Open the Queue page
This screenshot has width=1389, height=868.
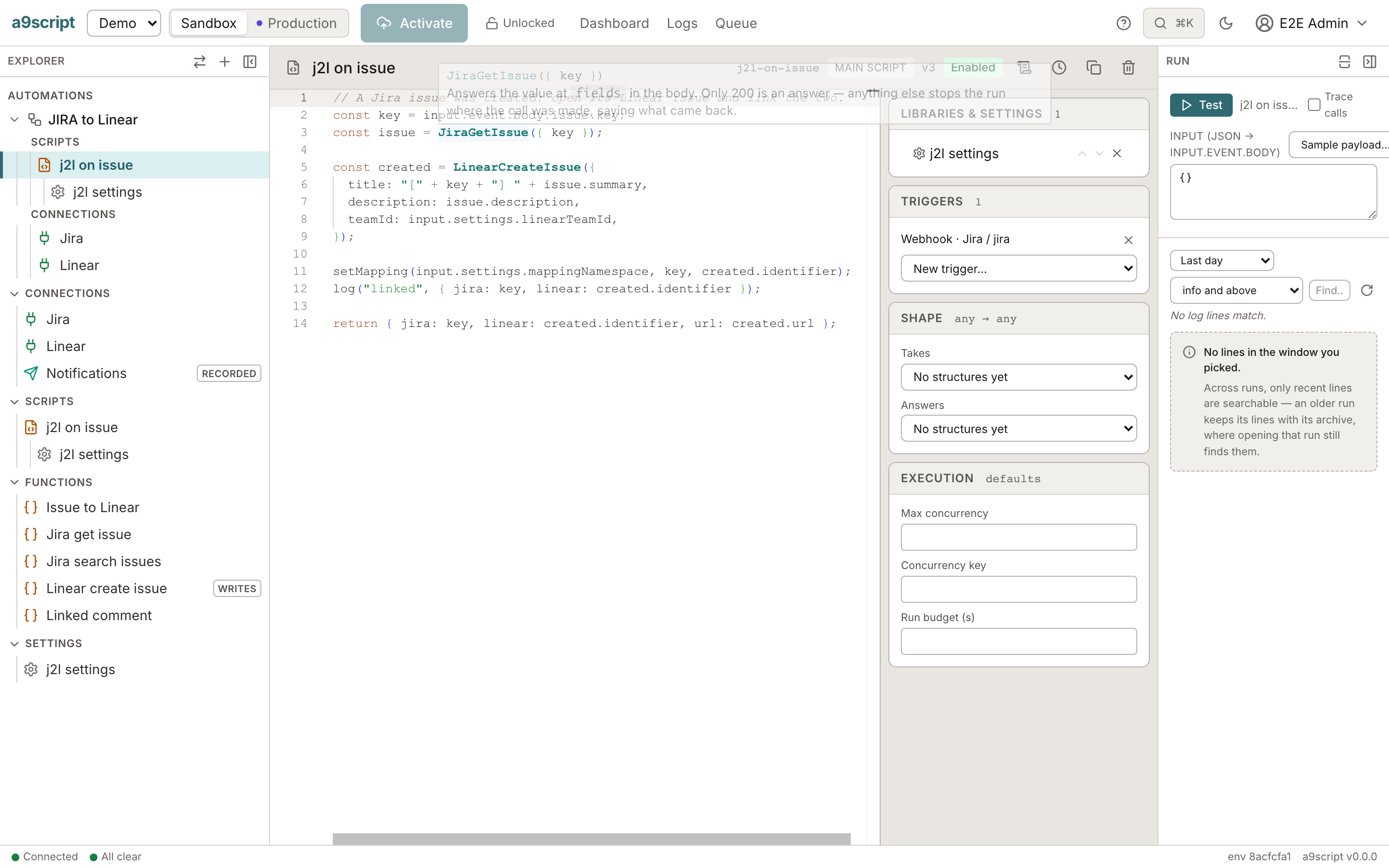coord(736,23)
